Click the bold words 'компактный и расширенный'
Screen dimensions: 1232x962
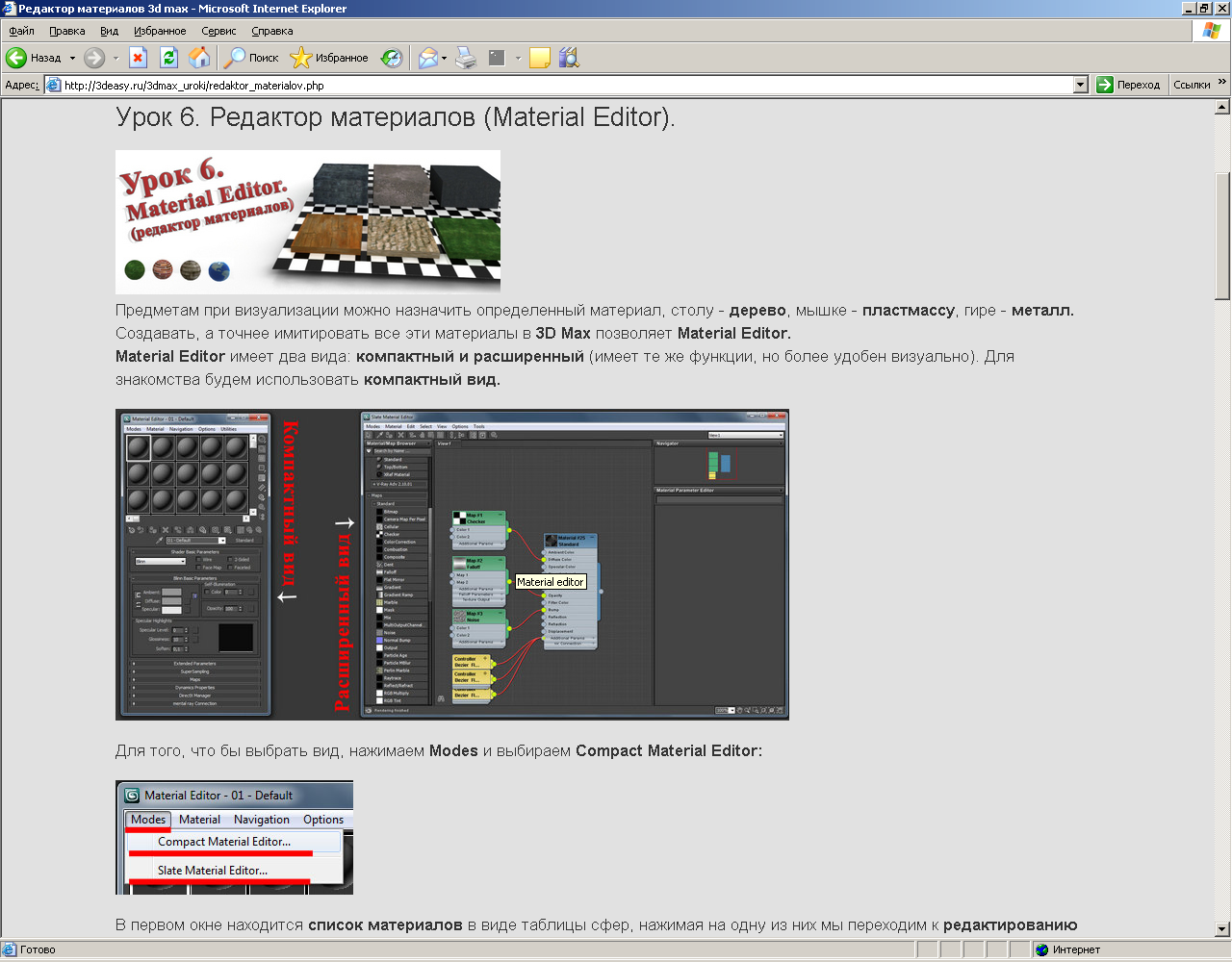(x=470, y=356)
